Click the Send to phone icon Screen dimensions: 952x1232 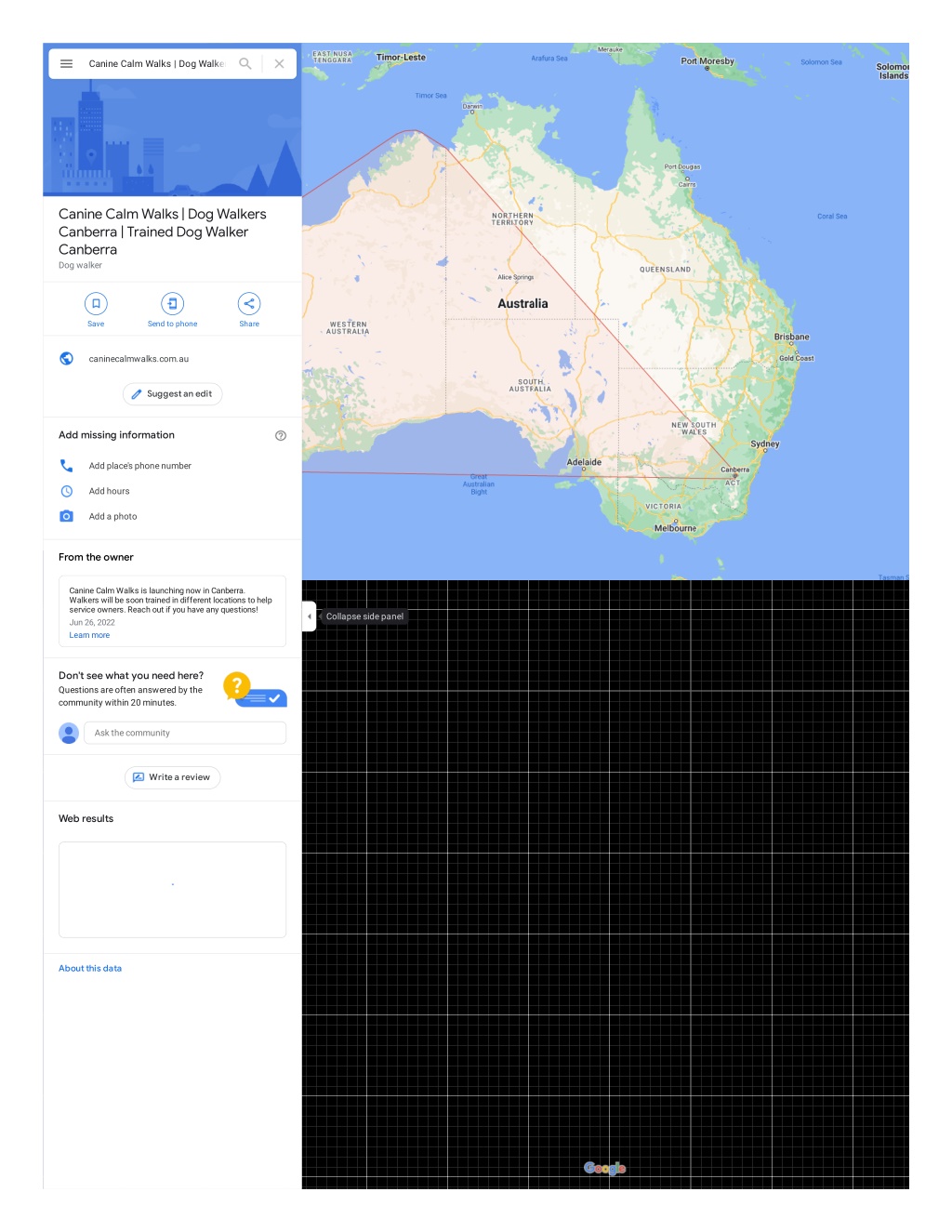click(172, 303)
